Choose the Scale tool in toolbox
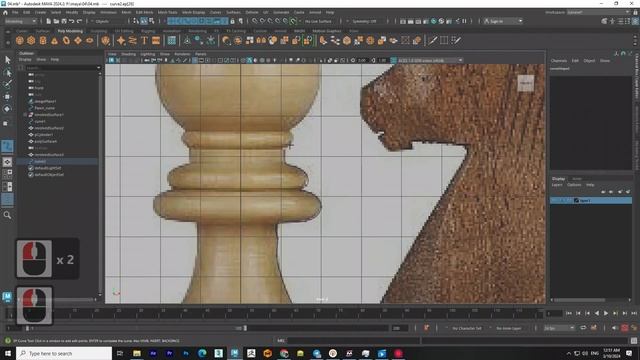The height and width of the screenshot is (360, 640). coord(6,123)
